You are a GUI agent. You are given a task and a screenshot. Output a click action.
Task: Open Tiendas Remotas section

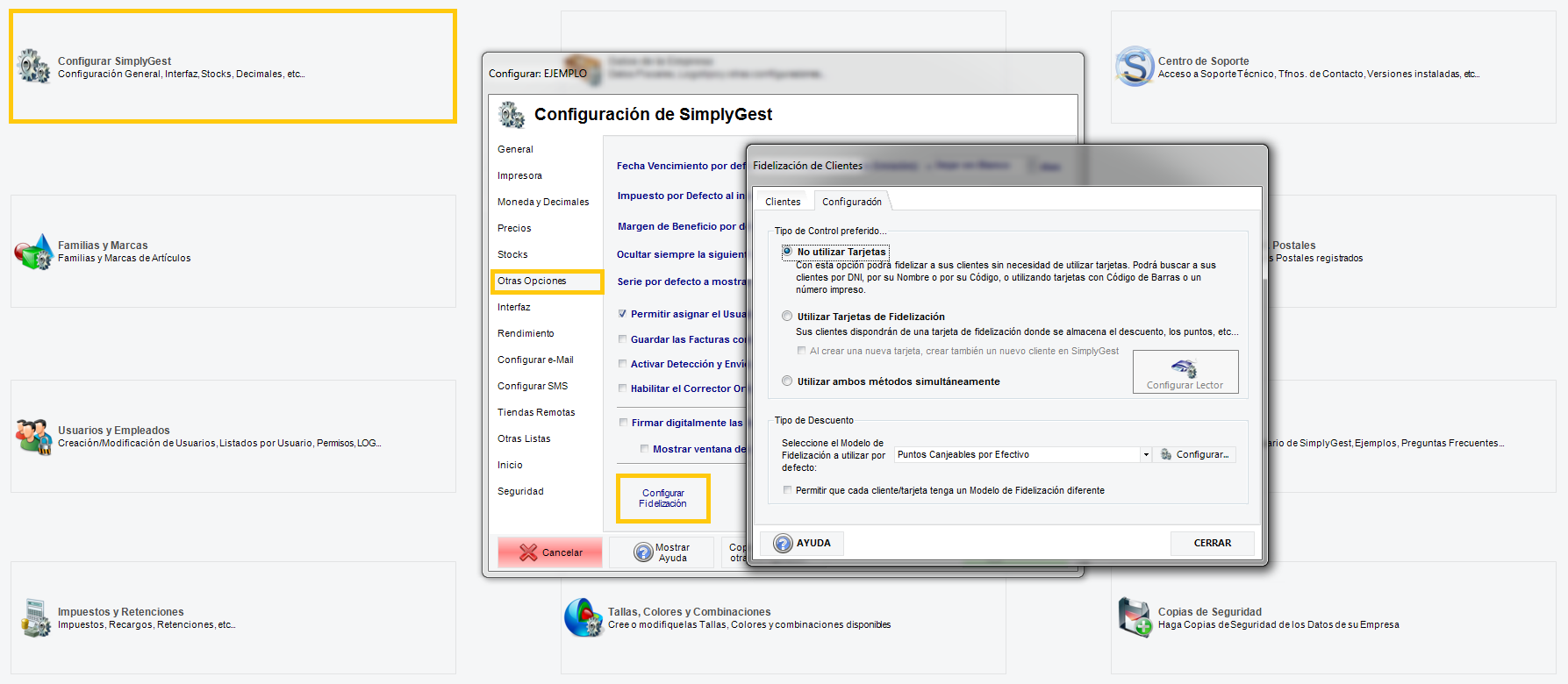click(536, 412)
